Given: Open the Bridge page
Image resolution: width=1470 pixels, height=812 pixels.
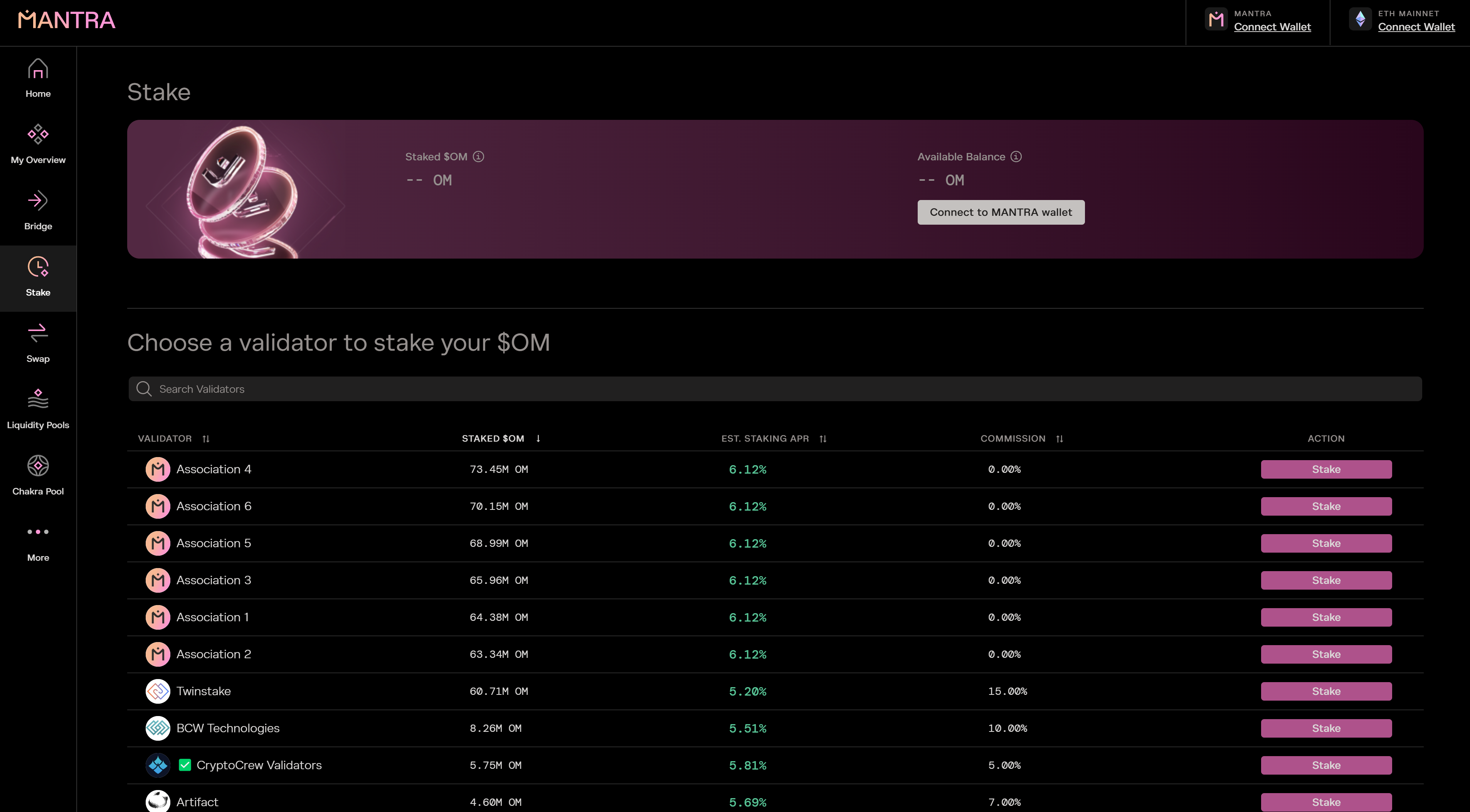Looking at the screenshot, I should 38,210.
